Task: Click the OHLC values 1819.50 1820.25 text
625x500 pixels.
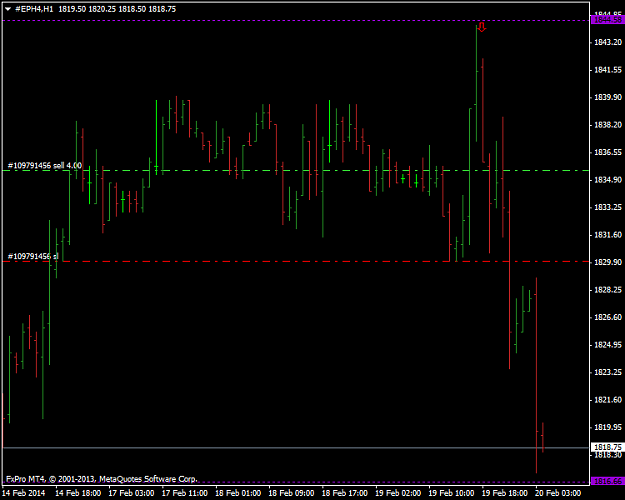Action: pyautogui.click(x=88, y=9)
